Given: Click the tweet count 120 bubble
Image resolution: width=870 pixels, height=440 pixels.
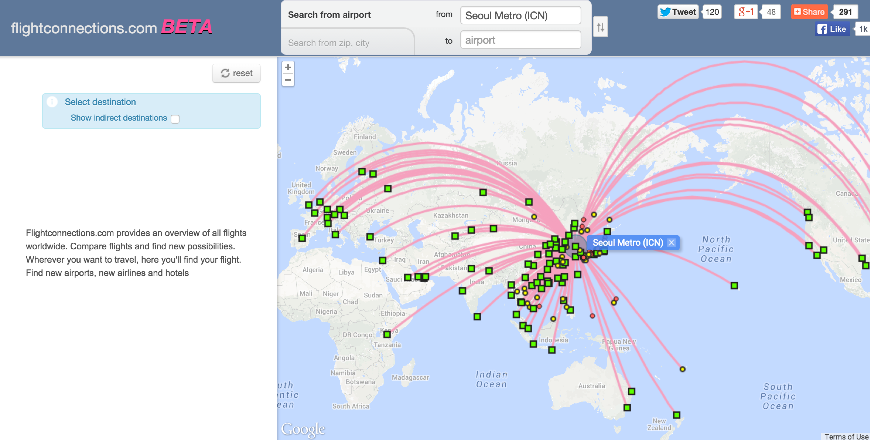Looking at the screenshot, I should [x=712, y=12].
